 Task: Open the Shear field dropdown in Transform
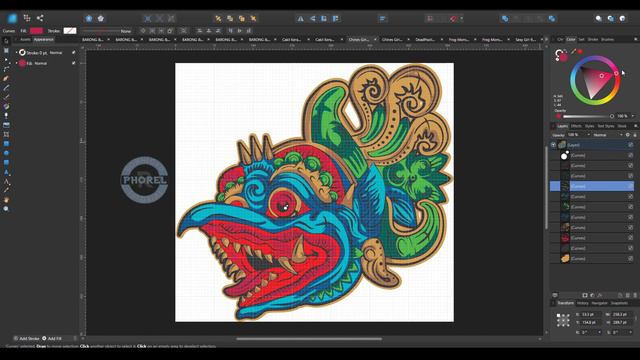[631, 332]
